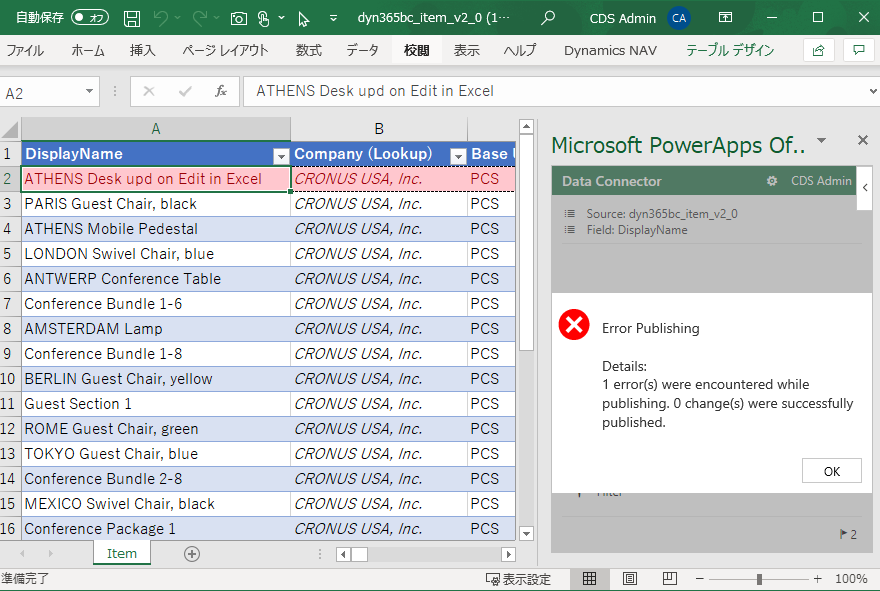Add a new sheet with plus icon
880x591 pixels.
pos(192,554)
